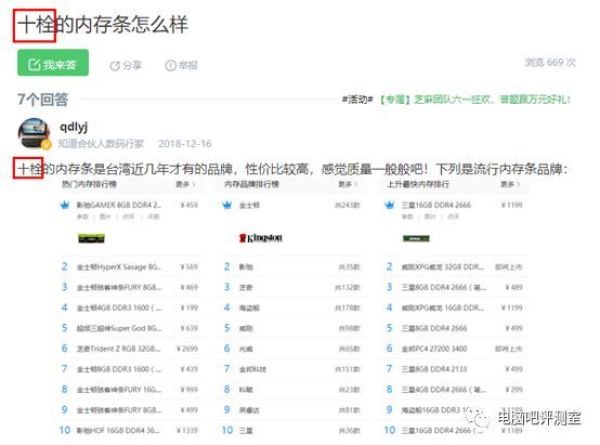Click the 内存品牌排行榜 list heading

pyautogui.click(x=251, y=184)
